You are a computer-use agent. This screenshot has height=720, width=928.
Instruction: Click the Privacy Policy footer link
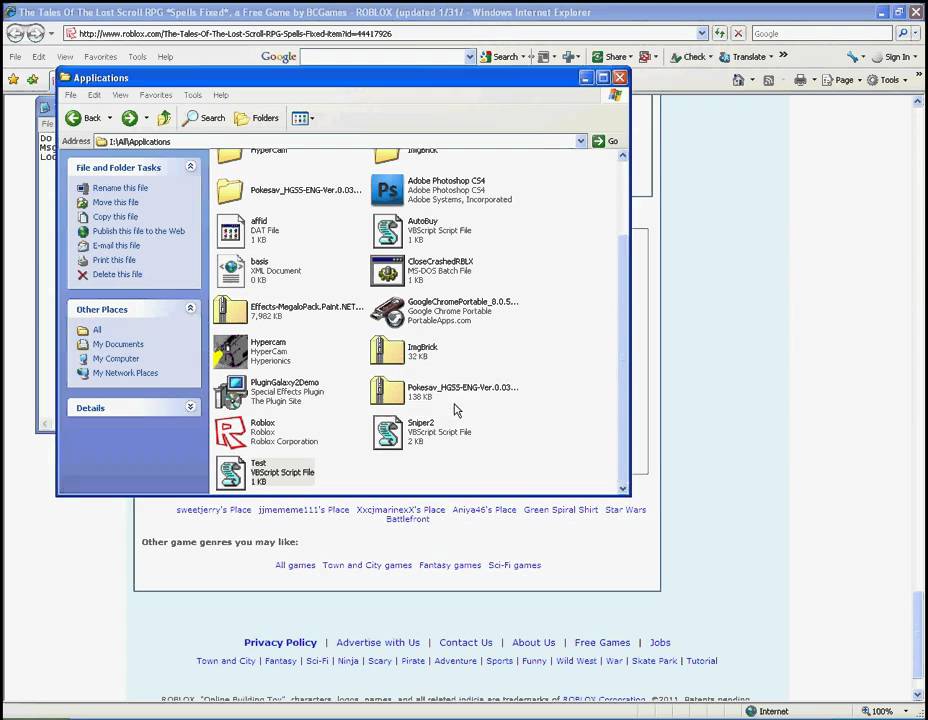(280, 642)
